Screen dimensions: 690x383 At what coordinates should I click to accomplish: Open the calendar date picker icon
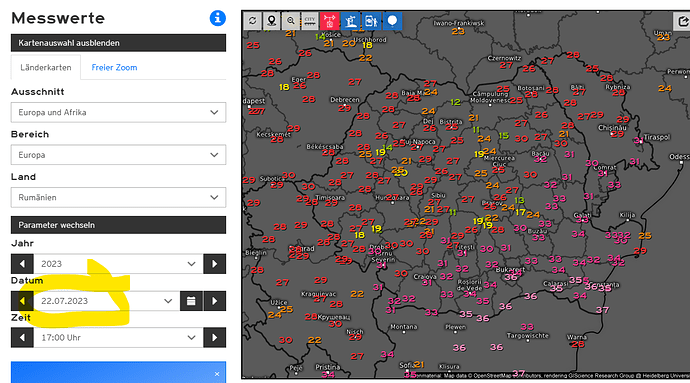point(191,301)
